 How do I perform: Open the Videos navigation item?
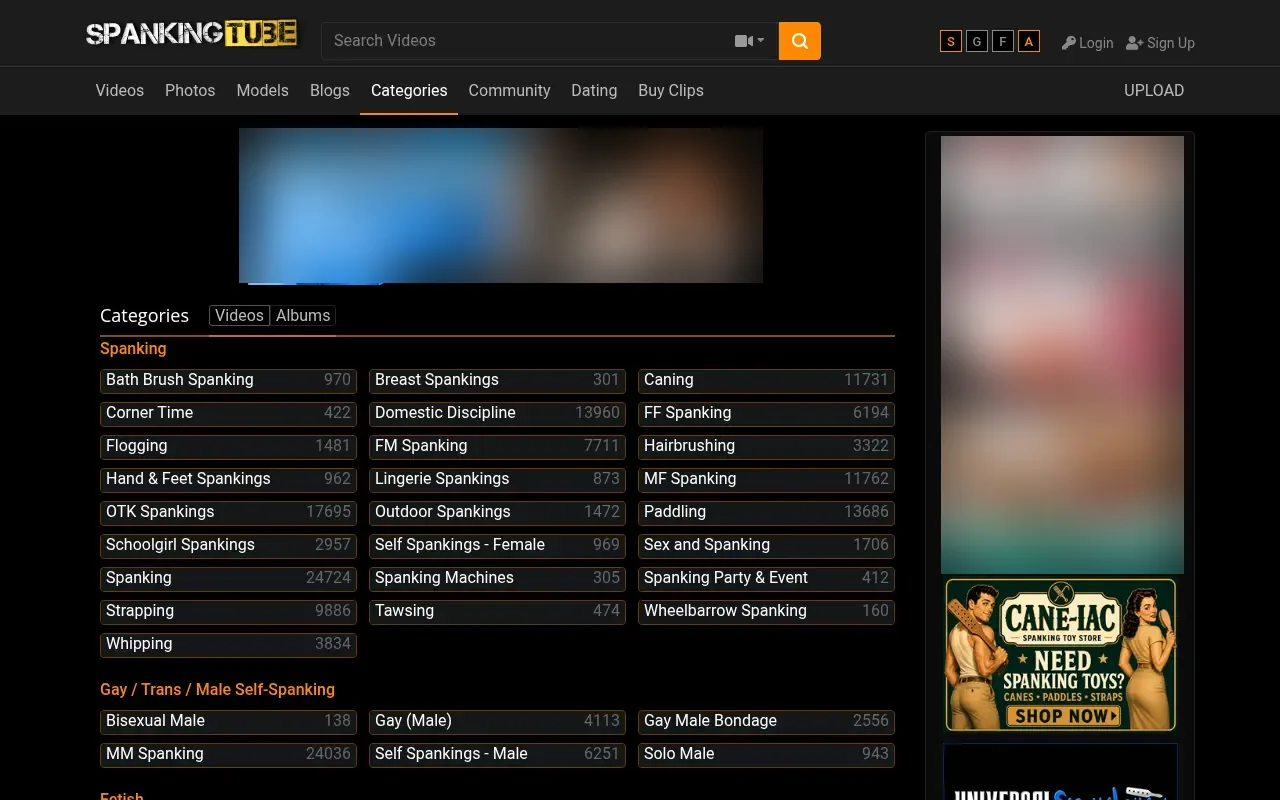click(x=120, y=90)
